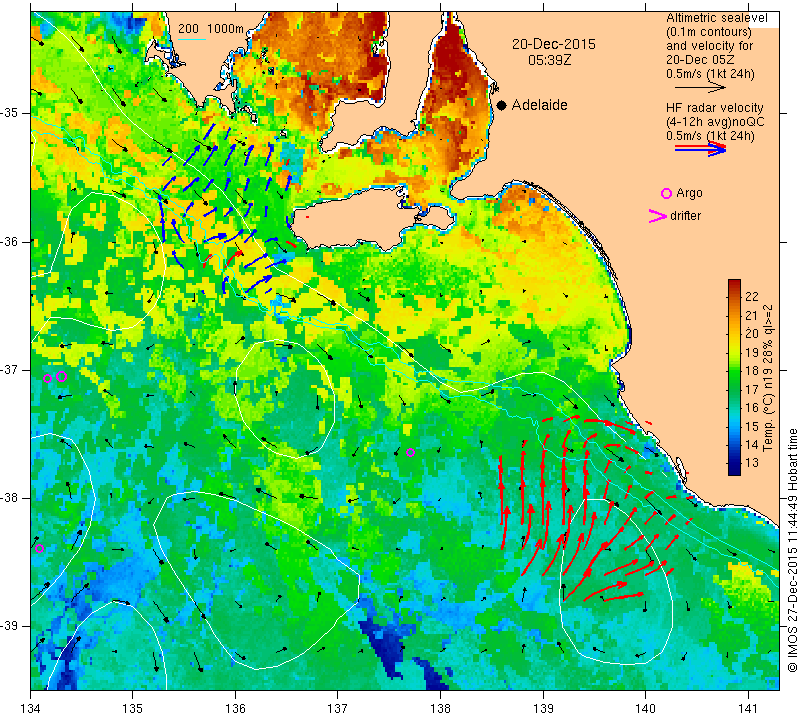
Task: Click the 'Altimetric sealevel' legend heading
Action: tap(716, 18)
